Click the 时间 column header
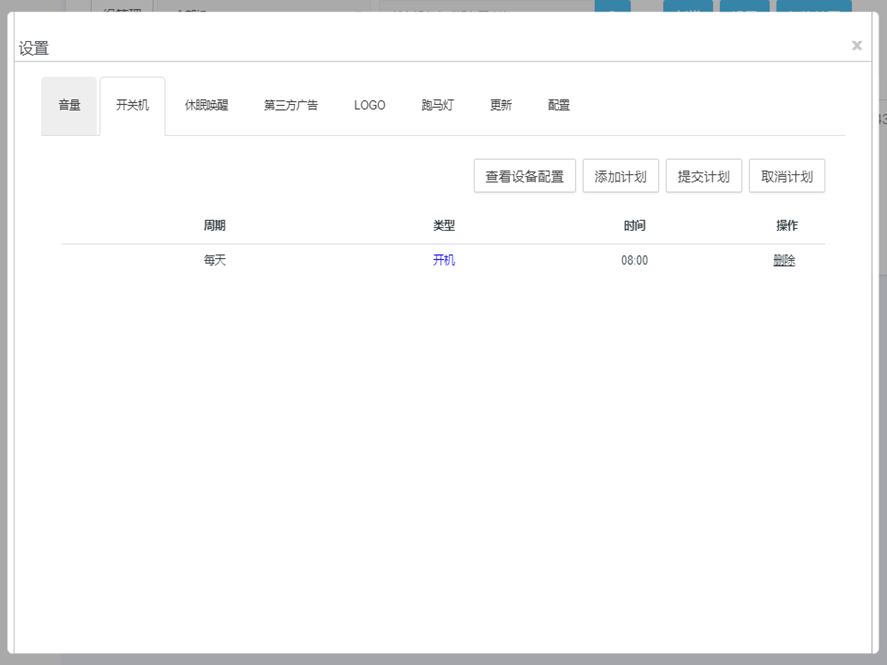The height and width of the screenshot is (665, 887). point(634,226)
